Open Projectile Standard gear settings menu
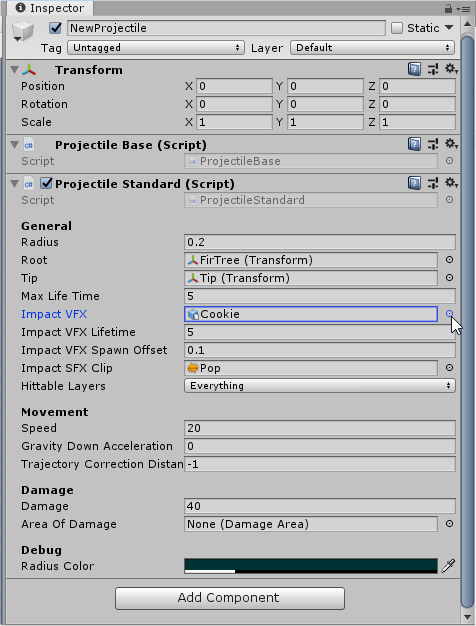 tap(451, 183)
